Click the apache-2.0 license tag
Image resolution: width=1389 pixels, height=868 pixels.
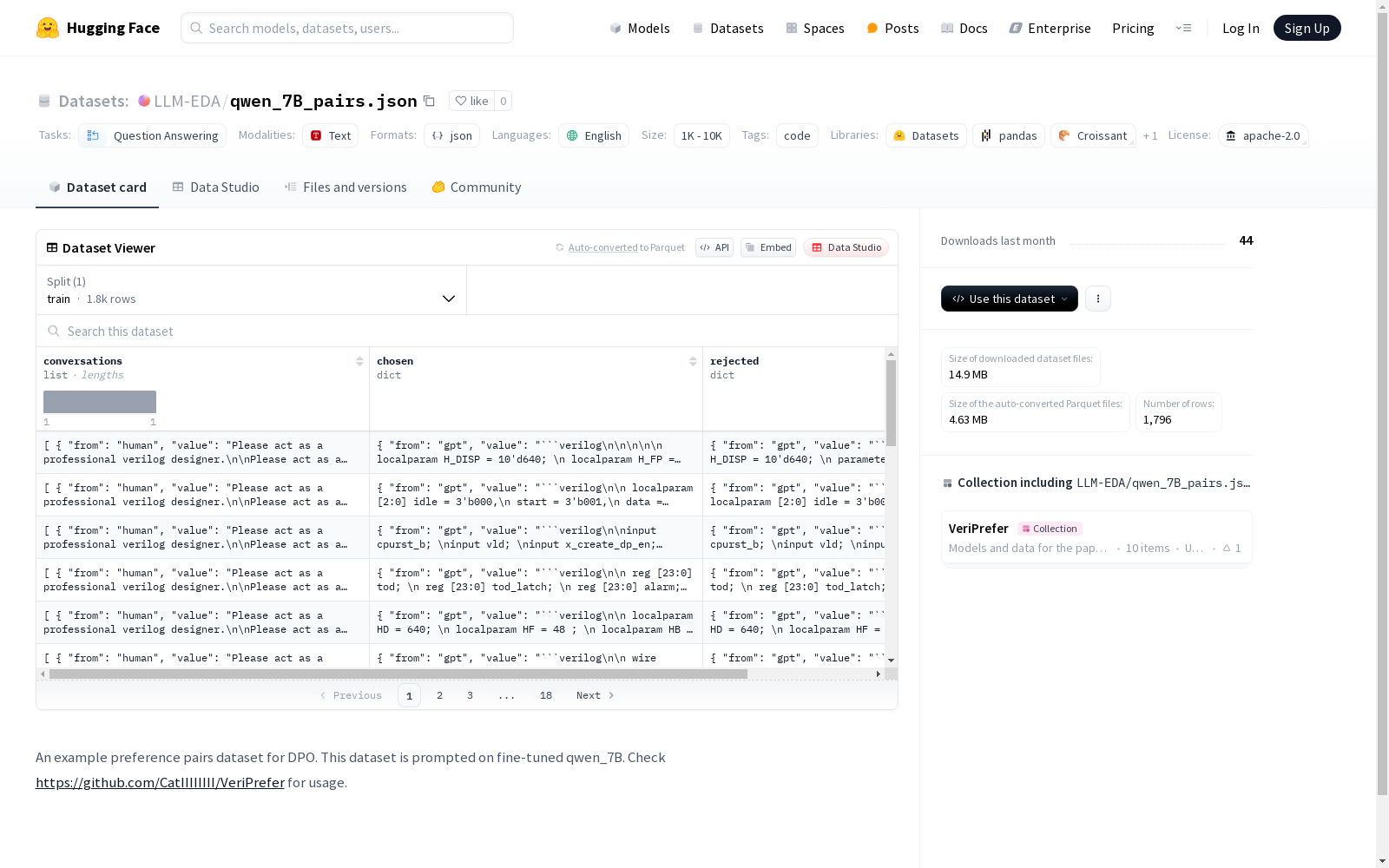click(1263, 135)
